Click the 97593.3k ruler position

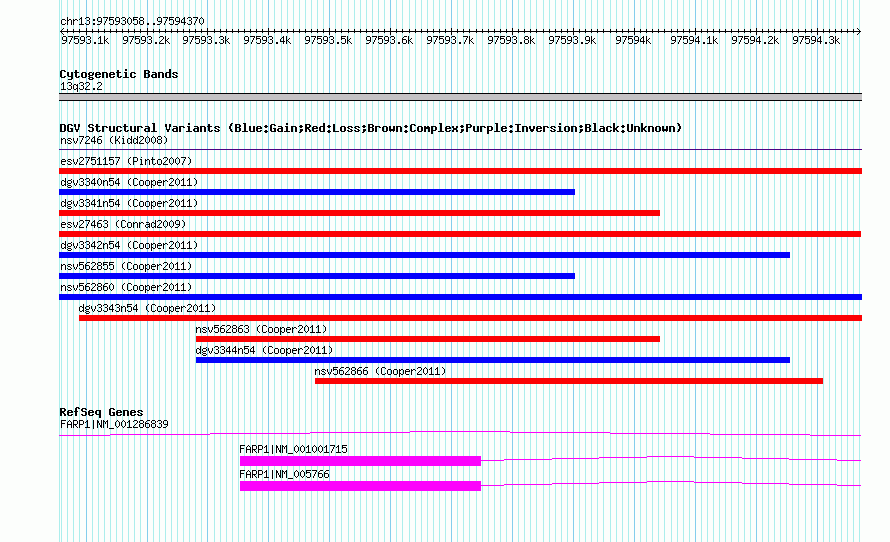pos(206,40)
